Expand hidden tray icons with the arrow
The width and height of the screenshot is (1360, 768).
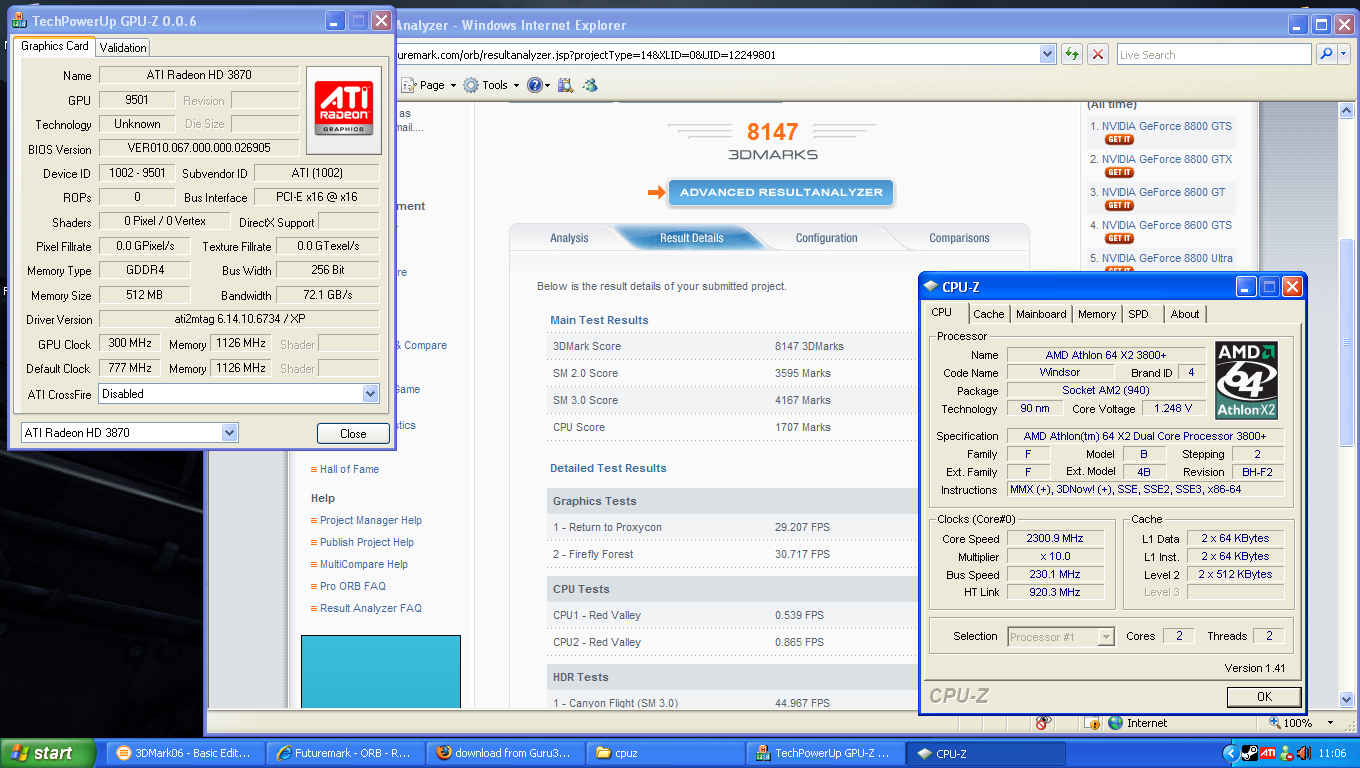(1230, 753)
